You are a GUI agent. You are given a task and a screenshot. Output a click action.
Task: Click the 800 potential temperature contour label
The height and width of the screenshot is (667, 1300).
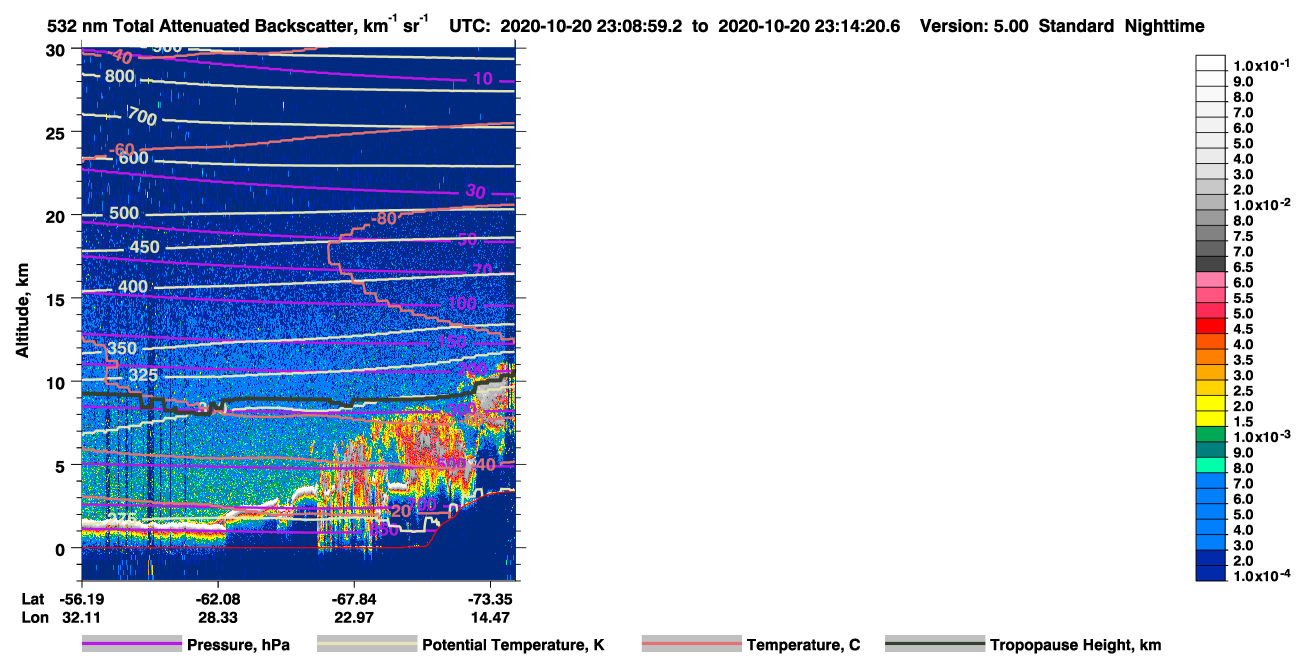point(119,76)
